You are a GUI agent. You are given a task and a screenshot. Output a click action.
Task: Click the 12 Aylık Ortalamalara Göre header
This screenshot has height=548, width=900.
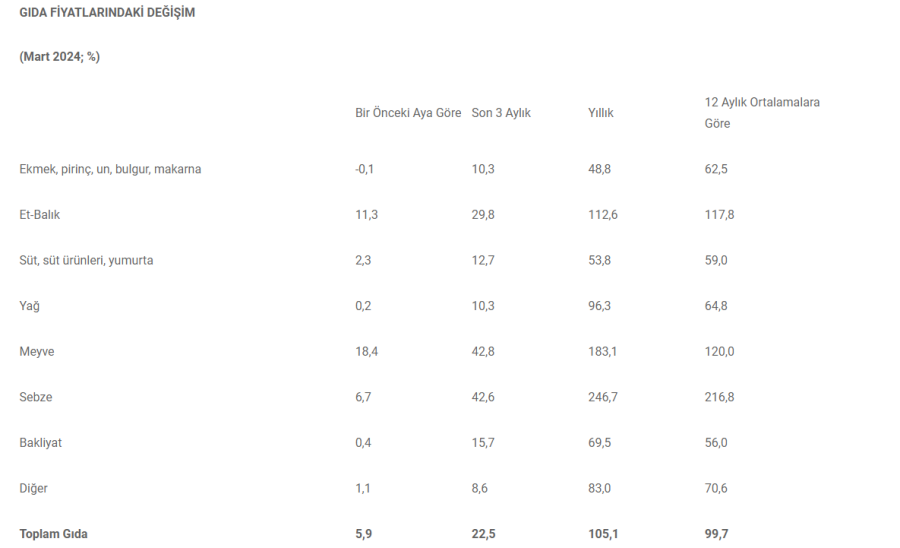pos(762,113)
